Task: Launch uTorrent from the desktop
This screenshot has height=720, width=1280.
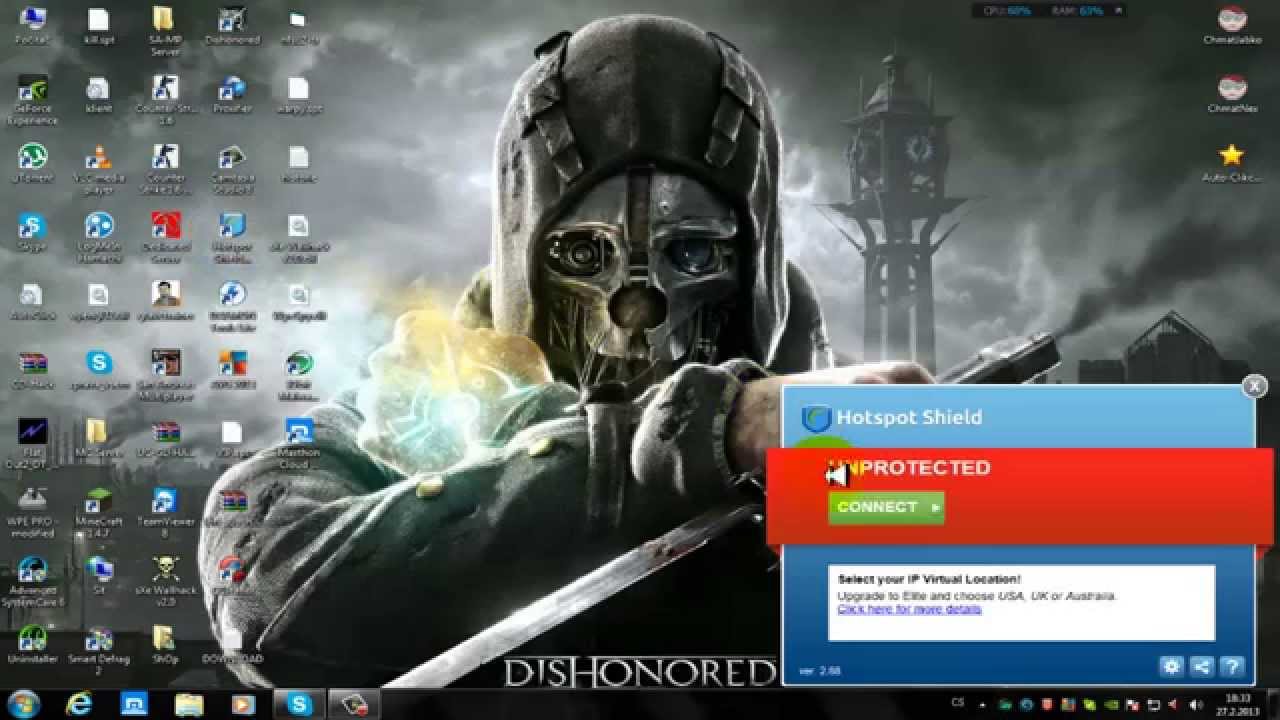Action: click(32, 163)
